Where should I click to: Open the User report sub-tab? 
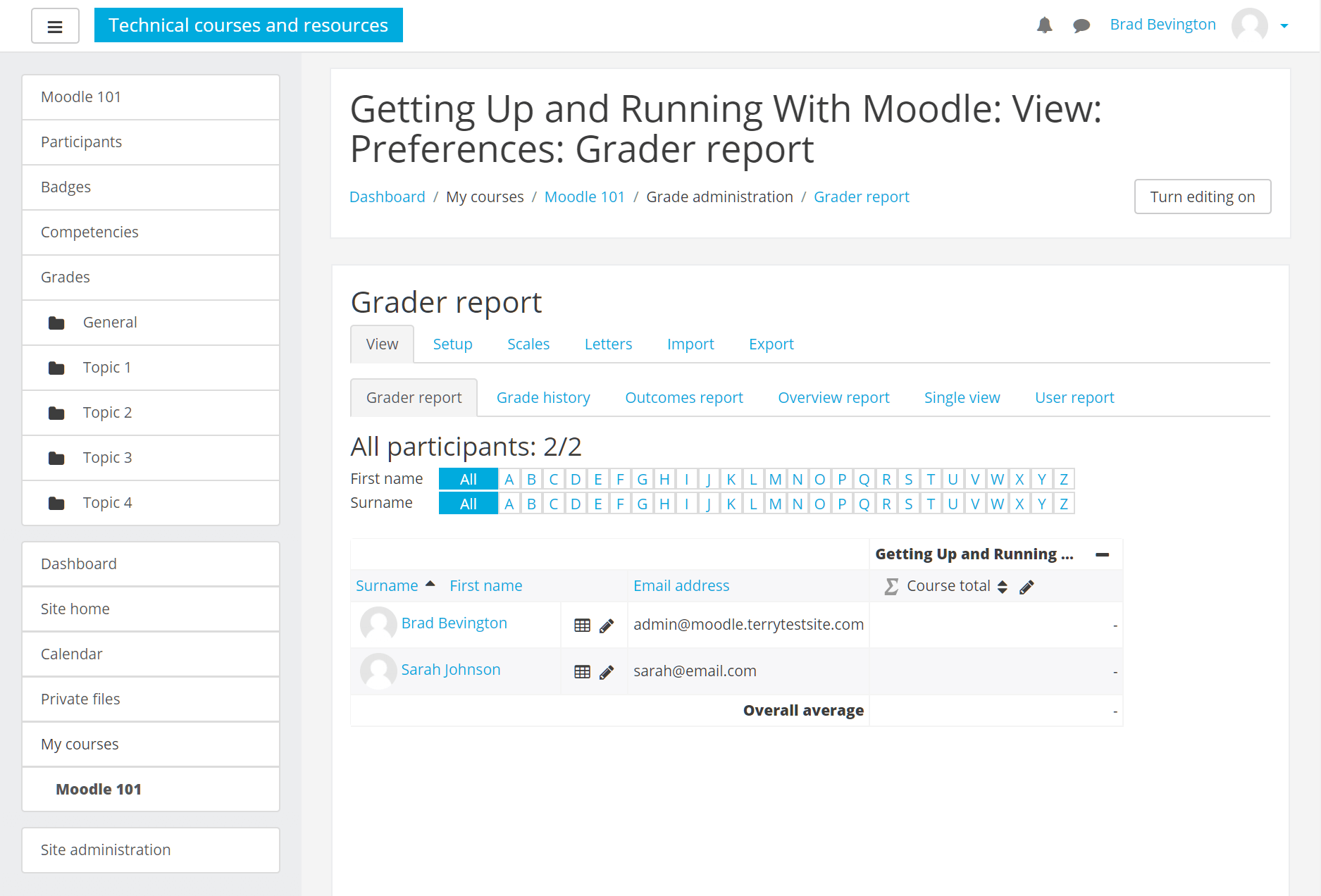pos(1074,397)
